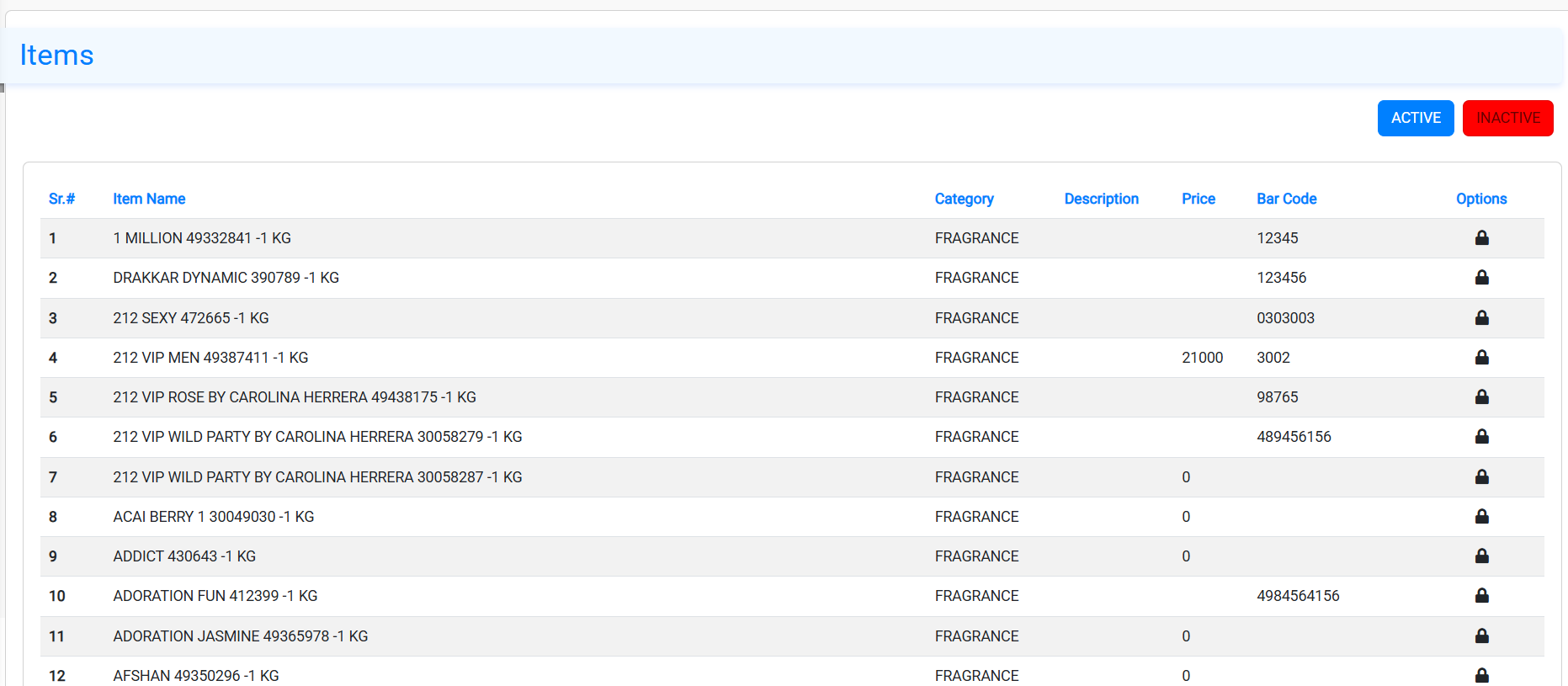Click lock icon for ADORATION JASMINE row
1568x686 pixels.
click(x=1481, y=636)
